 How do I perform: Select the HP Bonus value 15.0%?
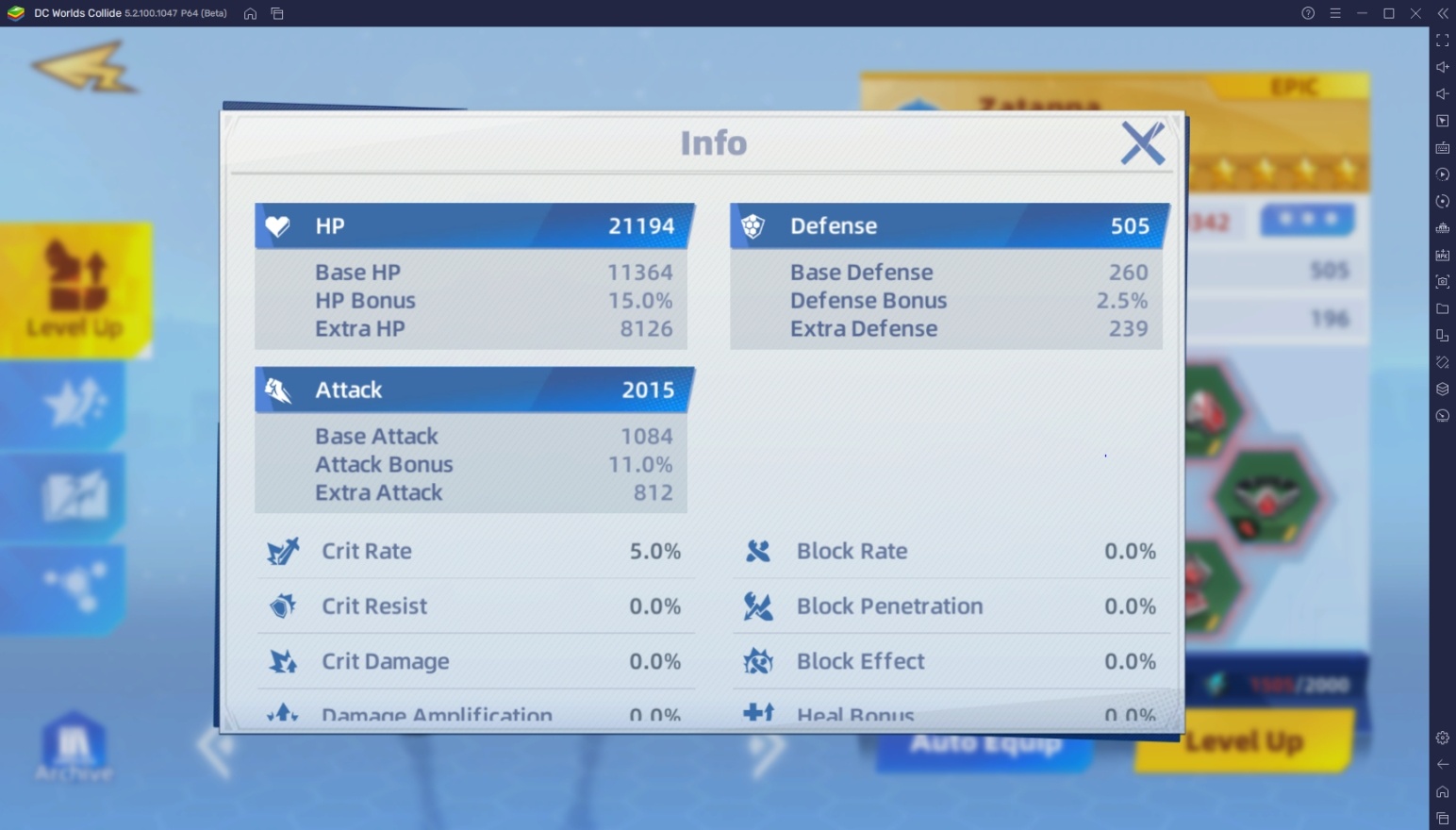coord(640,301)
